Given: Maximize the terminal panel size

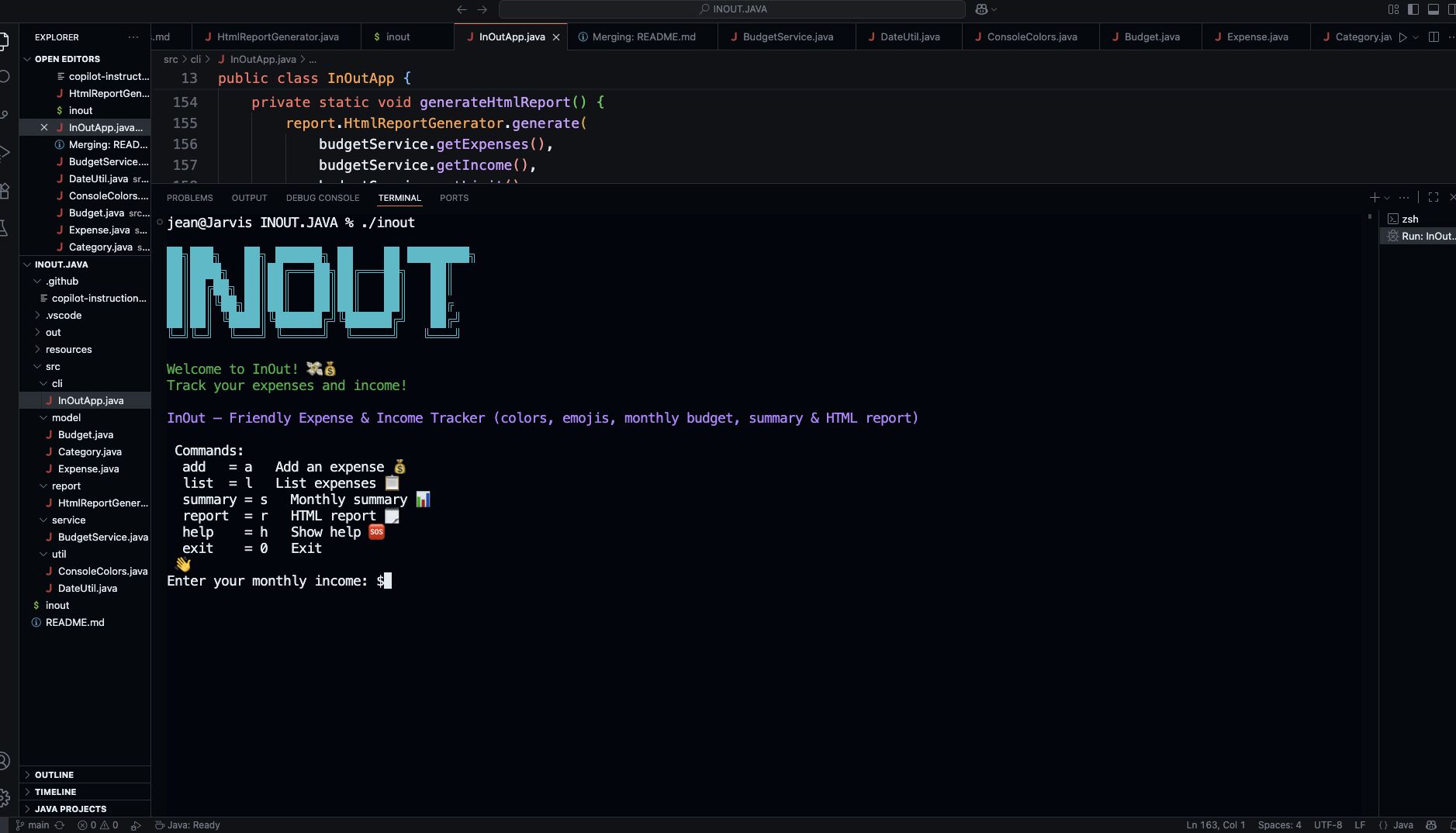Looking at the screenshot, I should pyautogui.click(x=1434, y=197).
